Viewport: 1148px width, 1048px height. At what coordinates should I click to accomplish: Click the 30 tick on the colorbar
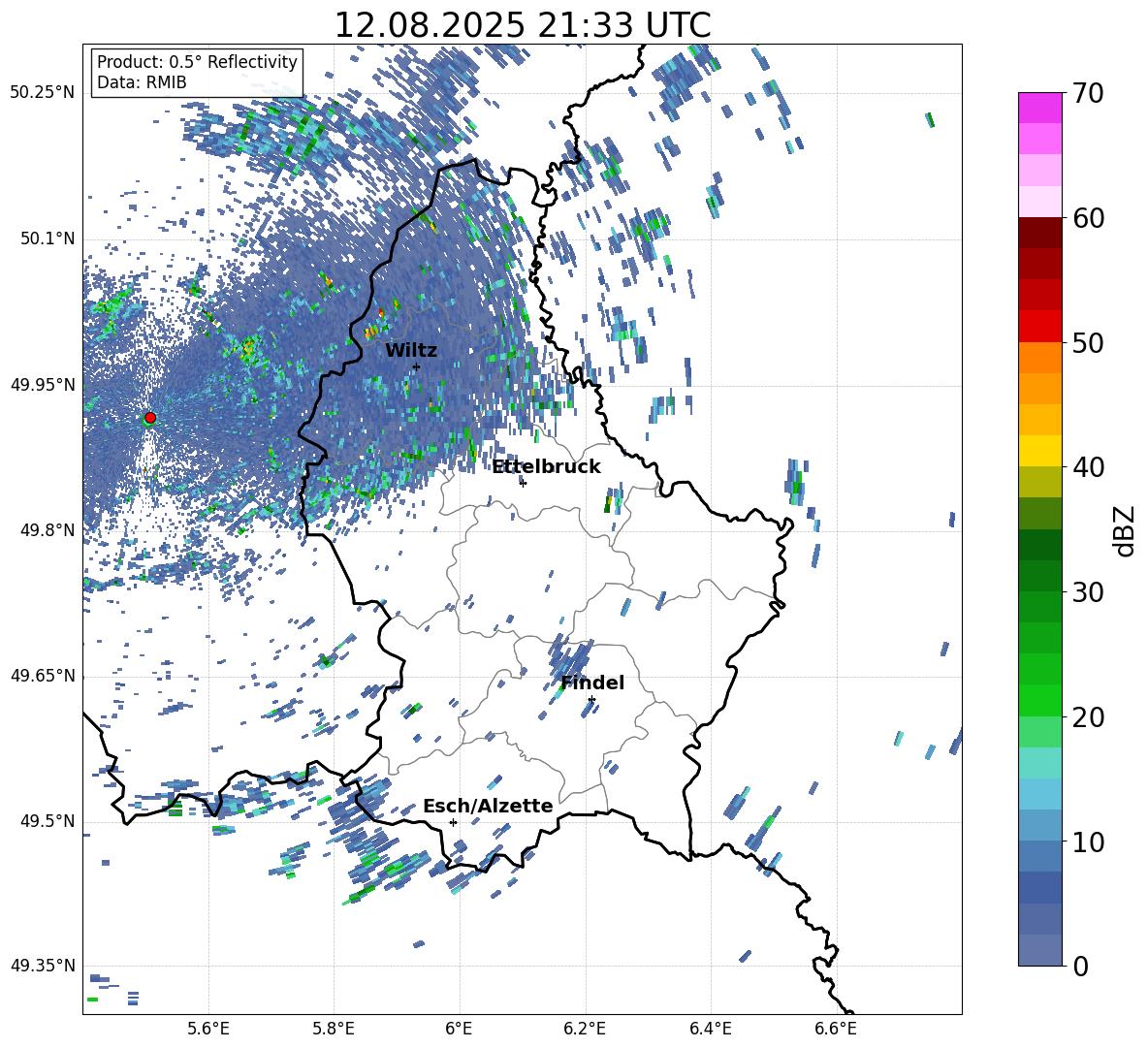(x=1088, y=592)
